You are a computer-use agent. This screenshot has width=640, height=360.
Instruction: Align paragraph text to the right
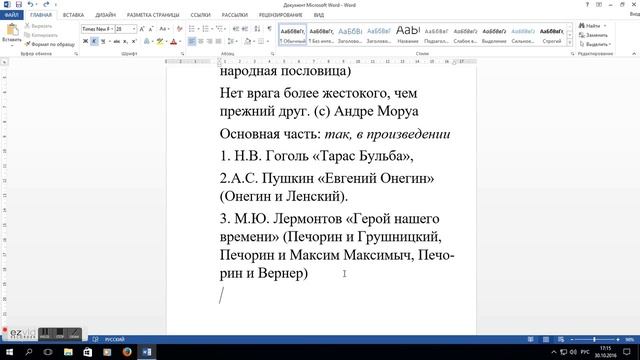pyautogui.click(x=210, y=41)
